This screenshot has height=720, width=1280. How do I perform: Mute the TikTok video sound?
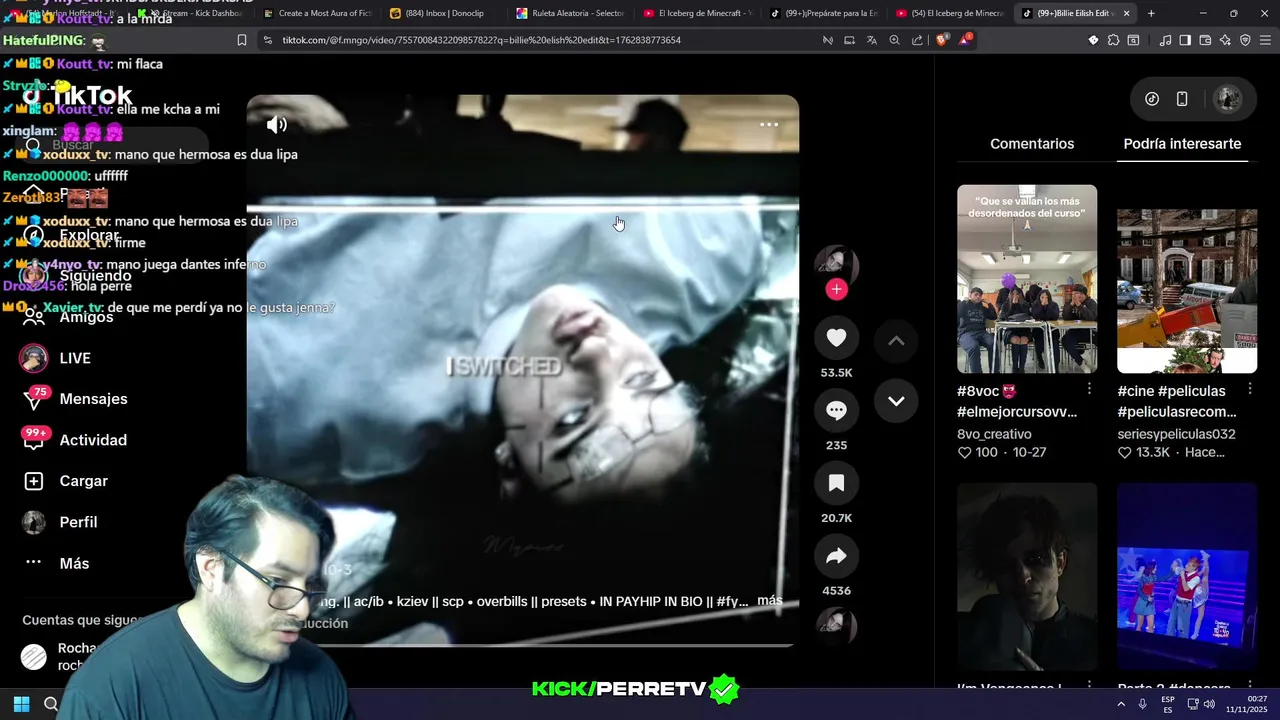(x=277, y=124)
